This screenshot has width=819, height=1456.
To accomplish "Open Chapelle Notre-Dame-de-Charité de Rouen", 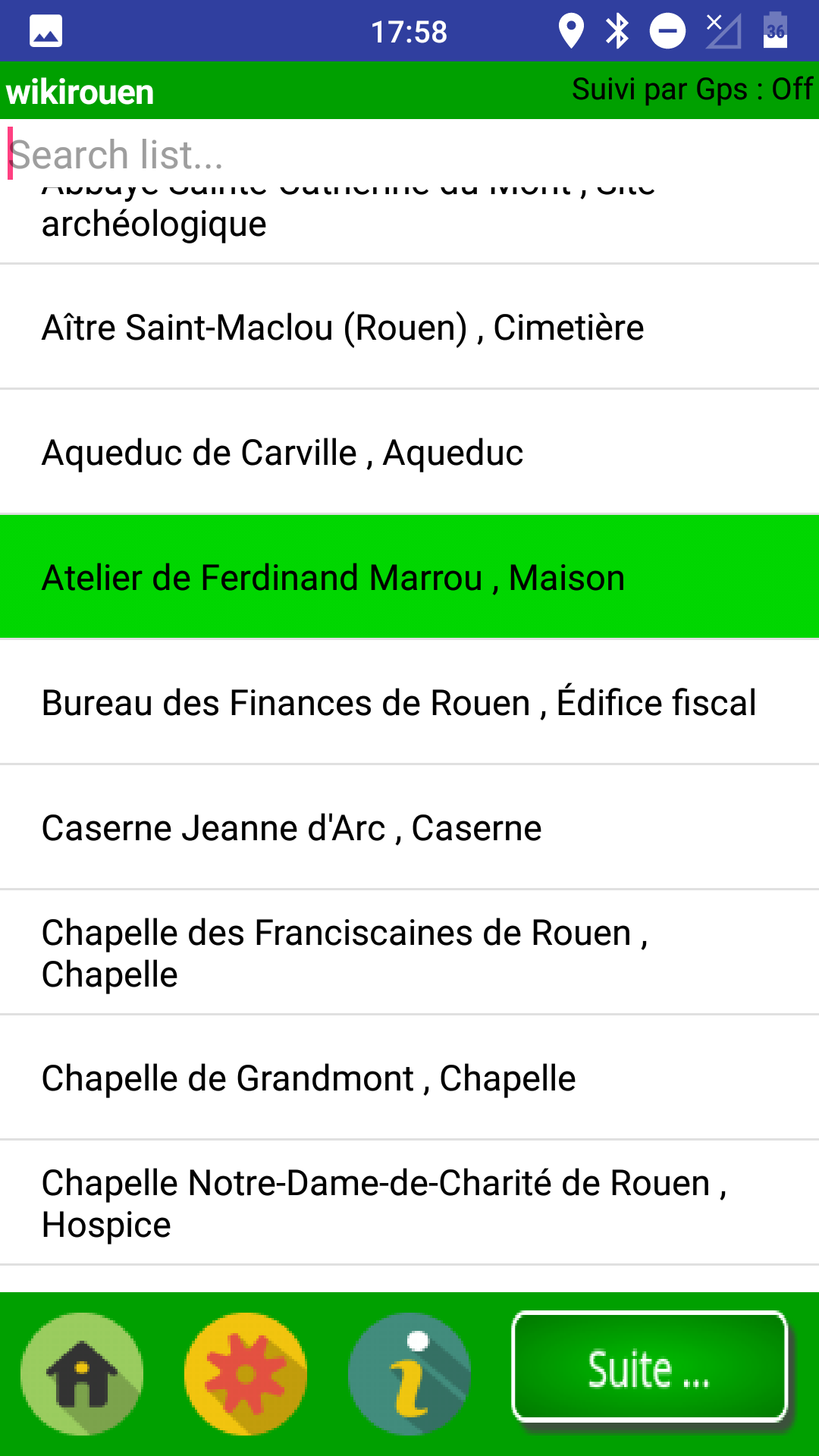I will 409,1203.
